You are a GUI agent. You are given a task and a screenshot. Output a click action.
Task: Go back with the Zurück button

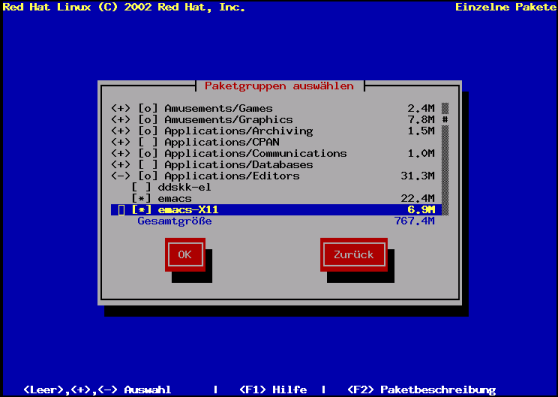[354, 255]
